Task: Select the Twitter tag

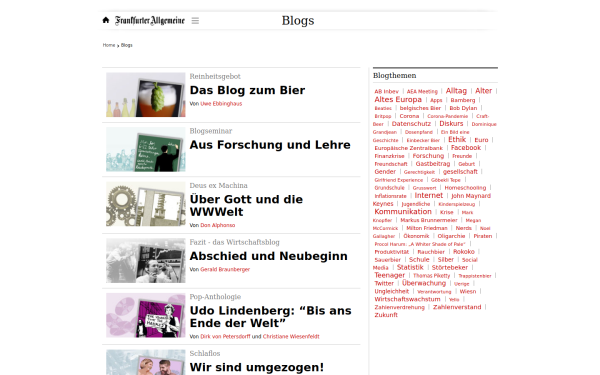Action: coord(384,284)
